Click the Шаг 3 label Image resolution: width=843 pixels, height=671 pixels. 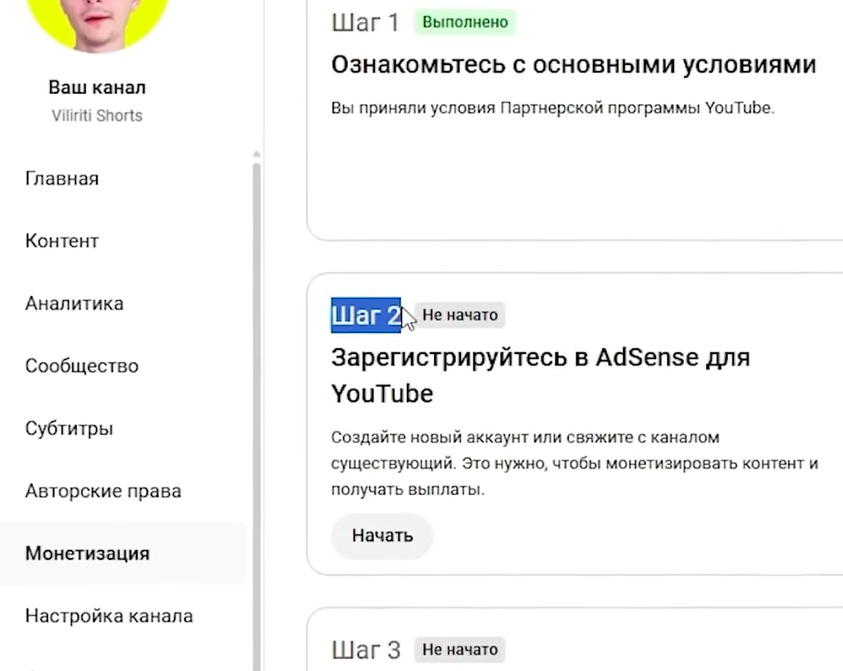[x=366, y=649]
